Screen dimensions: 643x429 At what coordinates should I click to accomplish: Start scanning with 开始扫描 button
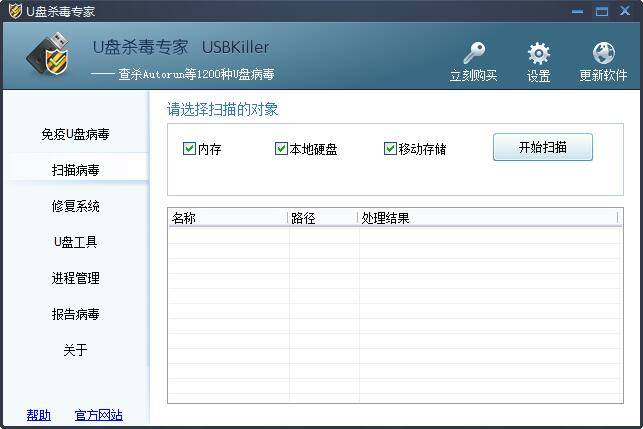tap(543, 147)
